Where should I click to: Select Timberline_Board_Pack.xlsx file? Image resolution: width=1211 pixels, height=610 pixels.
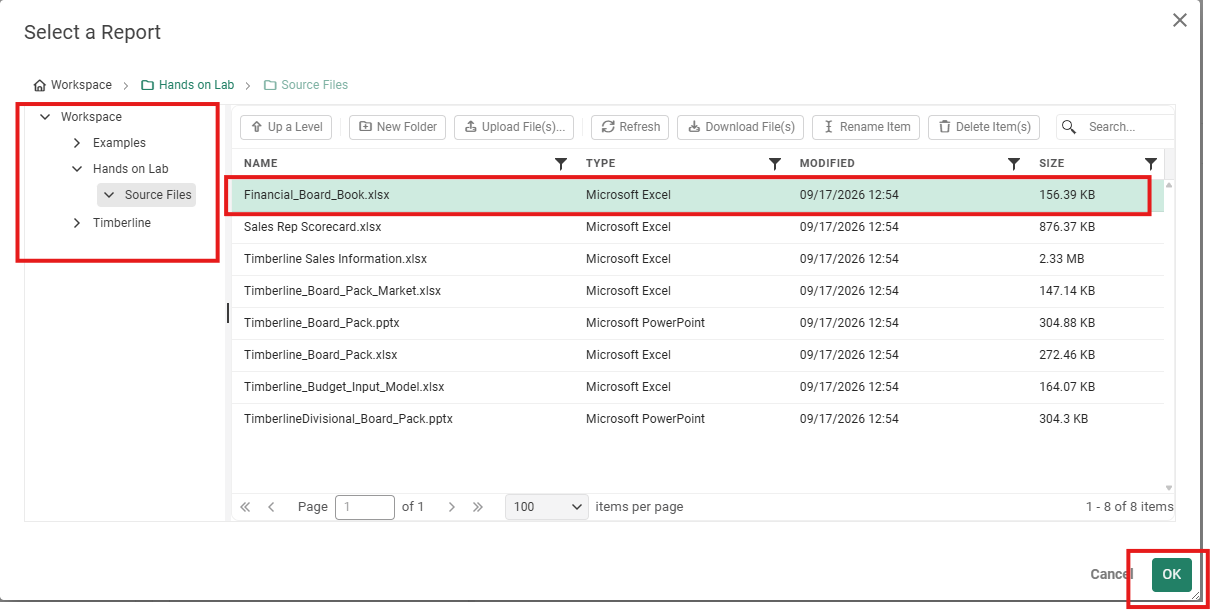697,355
